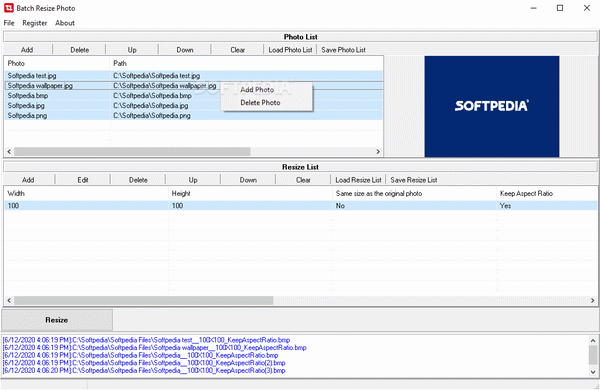Click Edit in Resize List toolbar
The image size is (600, 390).
83,180
